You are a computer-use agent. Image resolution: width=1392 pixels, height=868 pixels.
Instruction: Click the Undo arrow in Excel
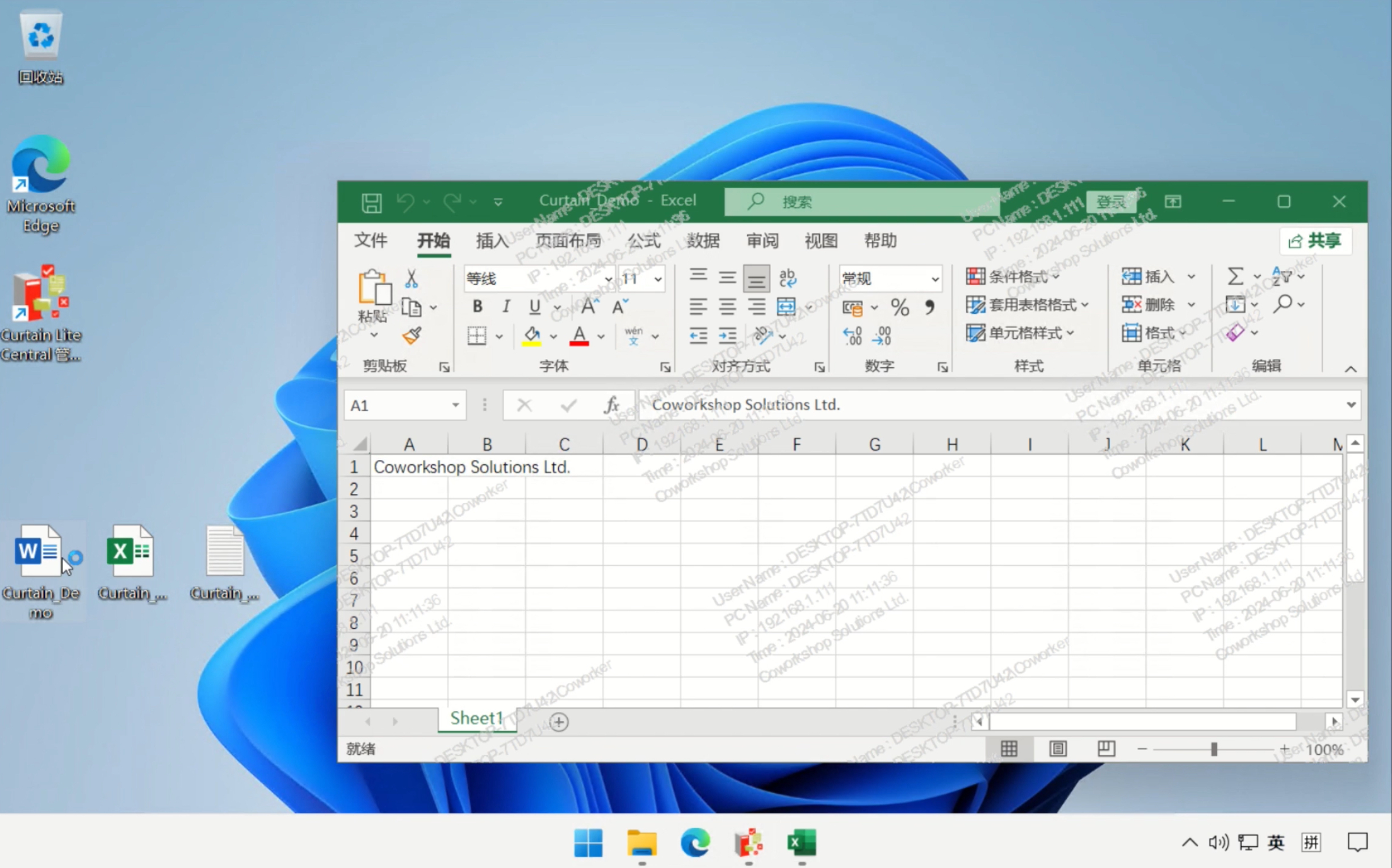(x=405, y=202)
